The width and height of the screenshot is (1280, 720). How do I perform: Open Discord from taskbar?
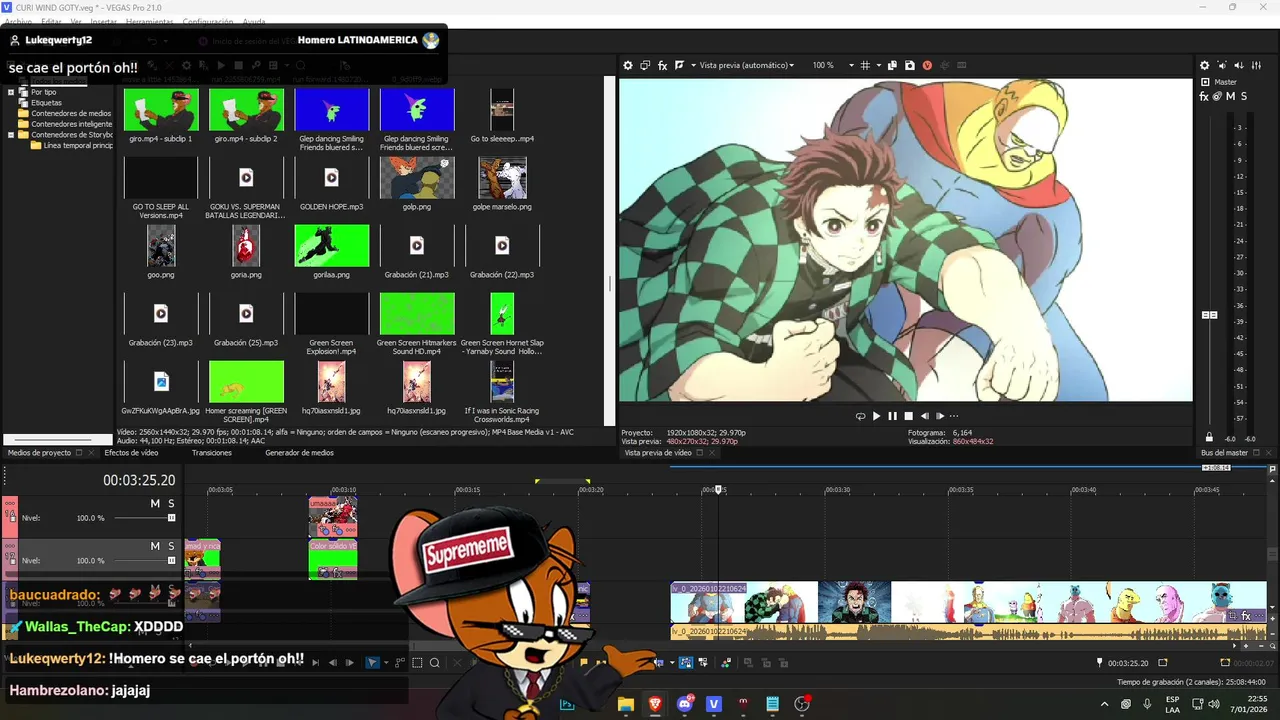point(685,704)
